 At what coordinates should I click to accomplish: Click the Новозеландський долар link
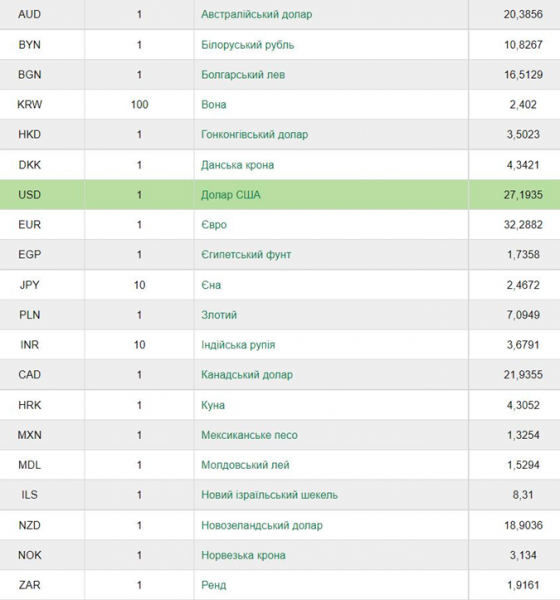[262, 525]
